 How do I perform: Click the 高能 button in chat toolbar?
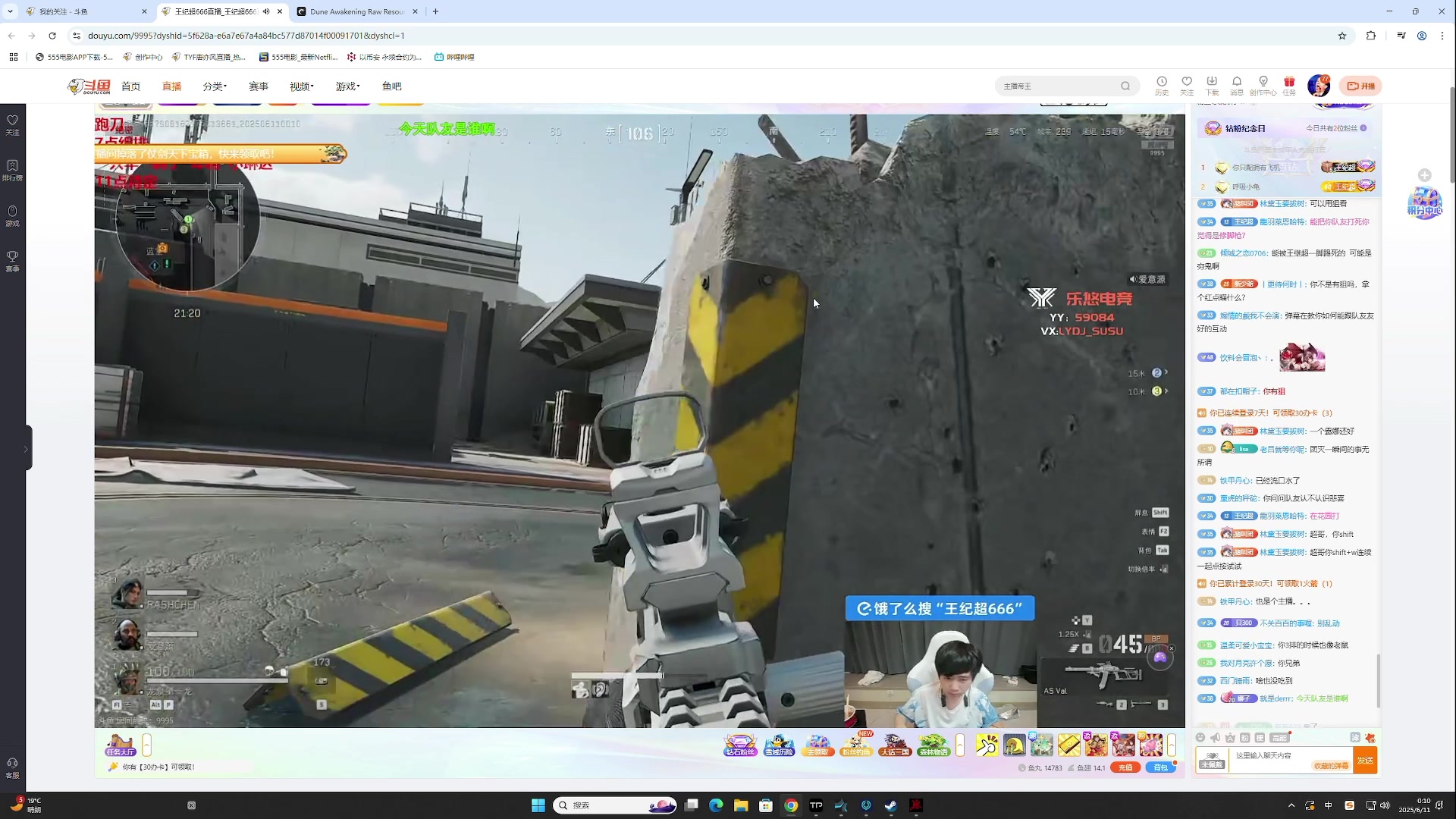1280,738
